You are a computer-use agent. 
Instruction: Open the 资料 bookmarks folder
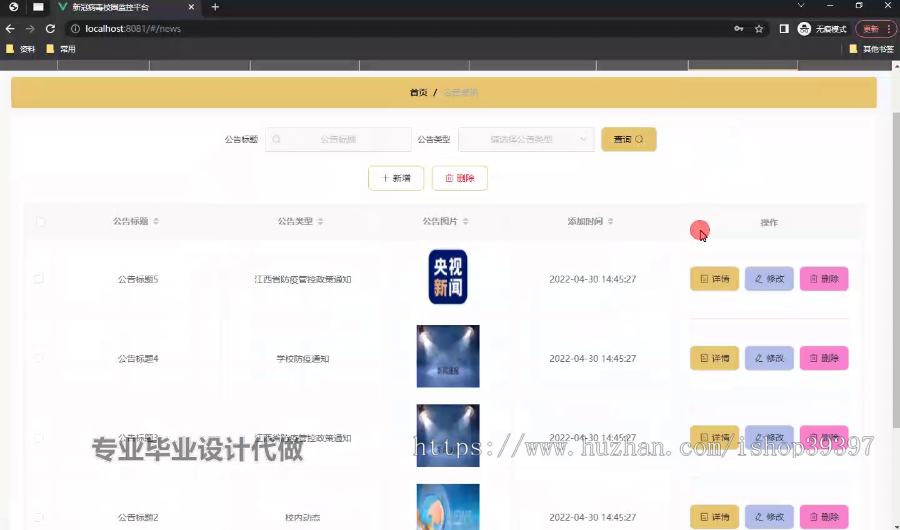coord(21,49)
